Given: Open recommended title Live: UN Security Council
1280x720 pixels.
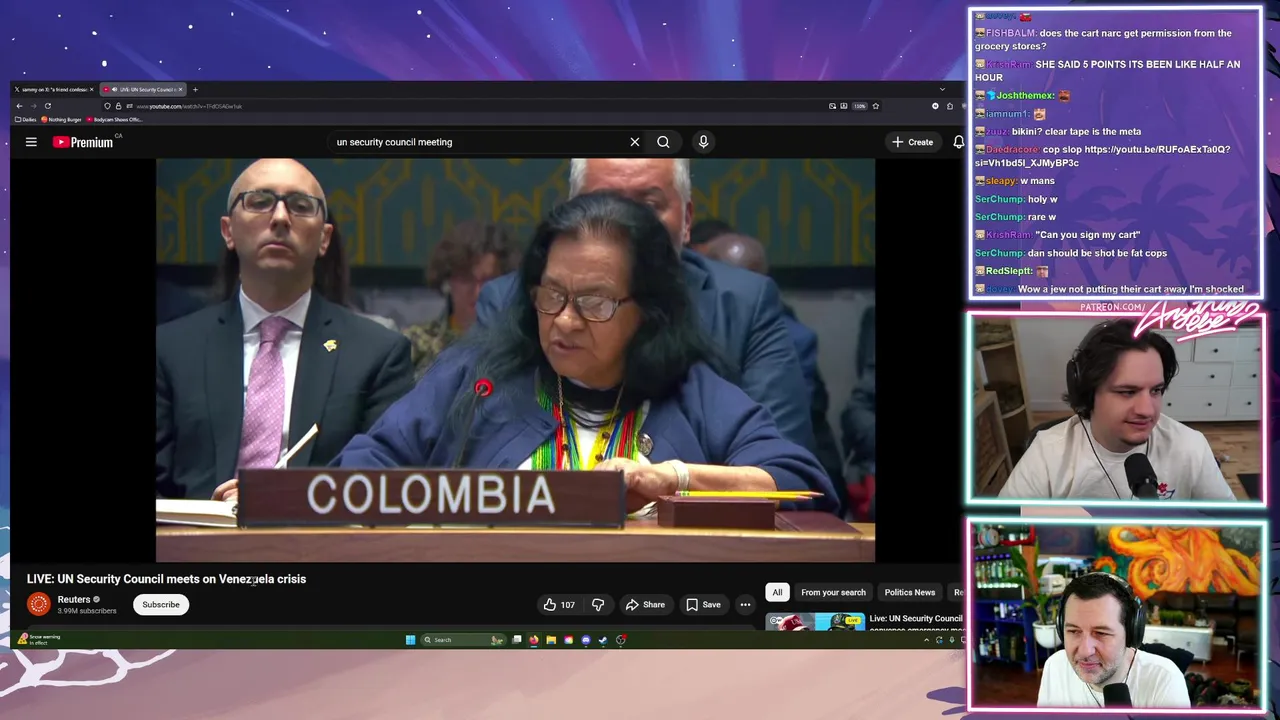Looking at the screenshot, I should pyautogui.click(x=915, y=618).
